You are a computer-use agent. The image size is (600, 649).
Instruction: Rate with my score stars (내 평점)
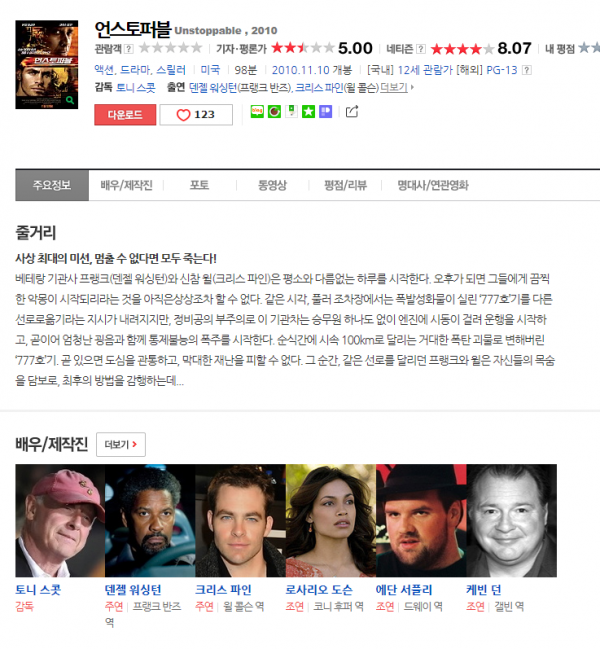pyautogui.click(x=589, y=48)
